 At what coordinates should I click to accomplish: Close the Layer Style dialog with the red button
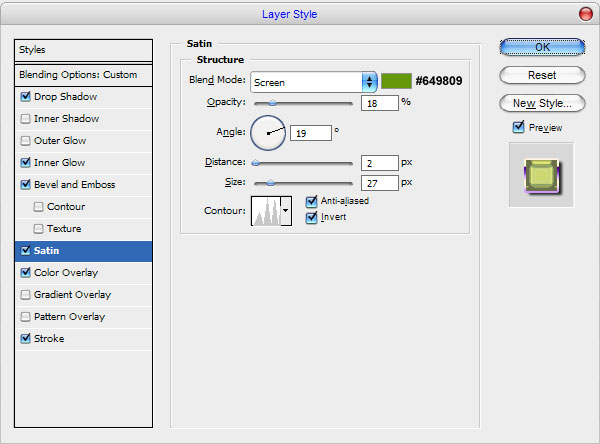585,14
